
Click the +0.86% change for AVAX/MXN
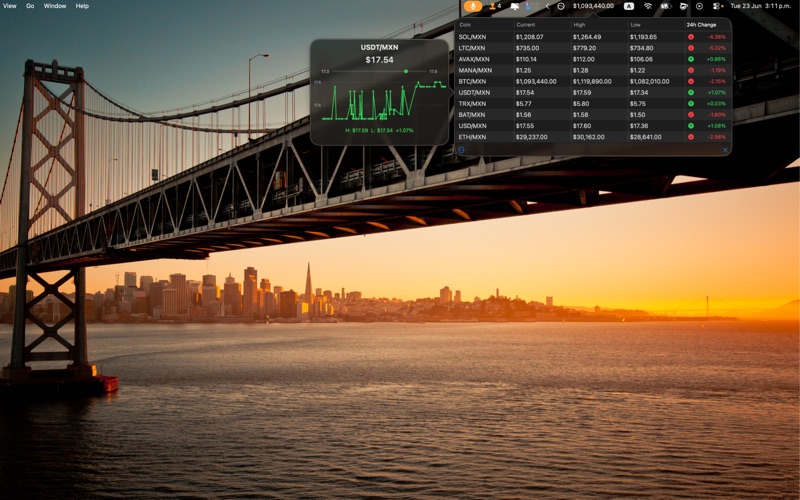pyautogui.click(x=716, y=59)
